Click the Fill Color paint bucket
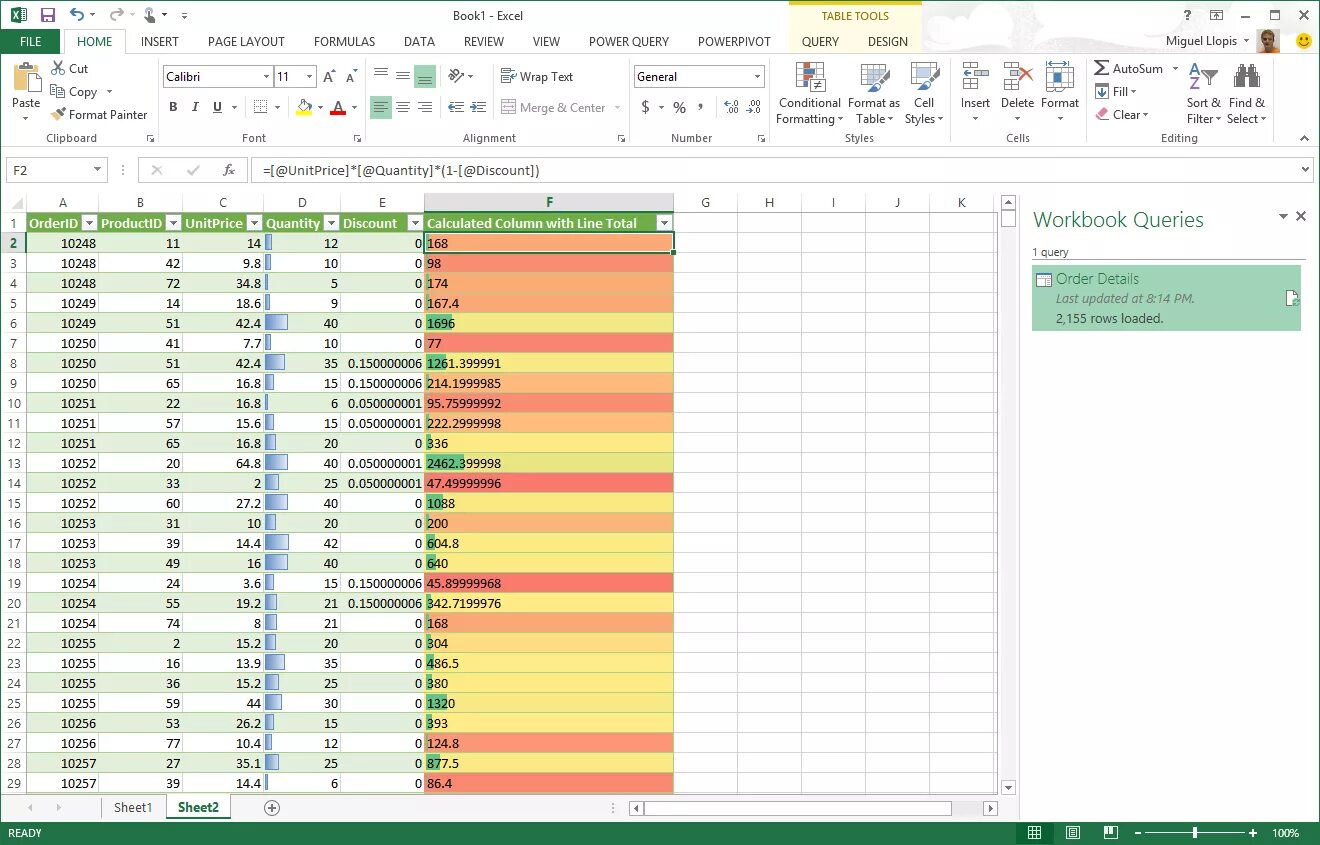Screen dimensions: 1320x845 click(305, 107)
